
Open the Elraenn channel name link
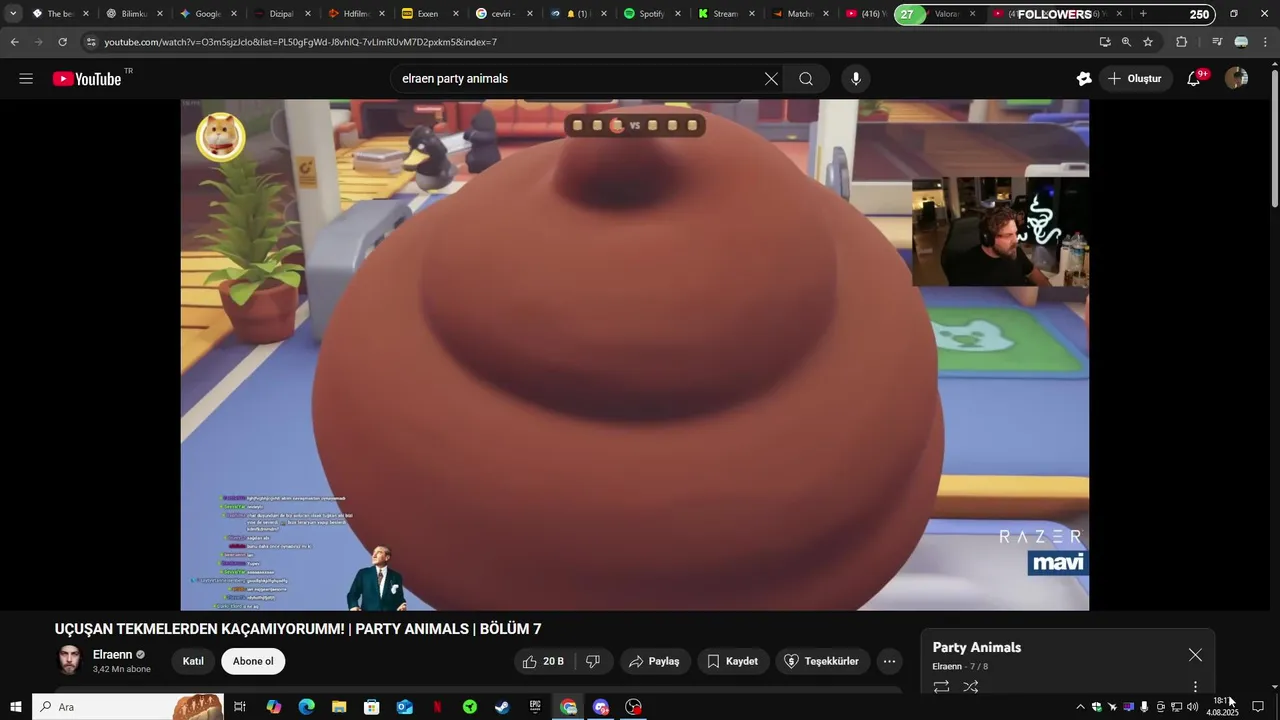112,654
